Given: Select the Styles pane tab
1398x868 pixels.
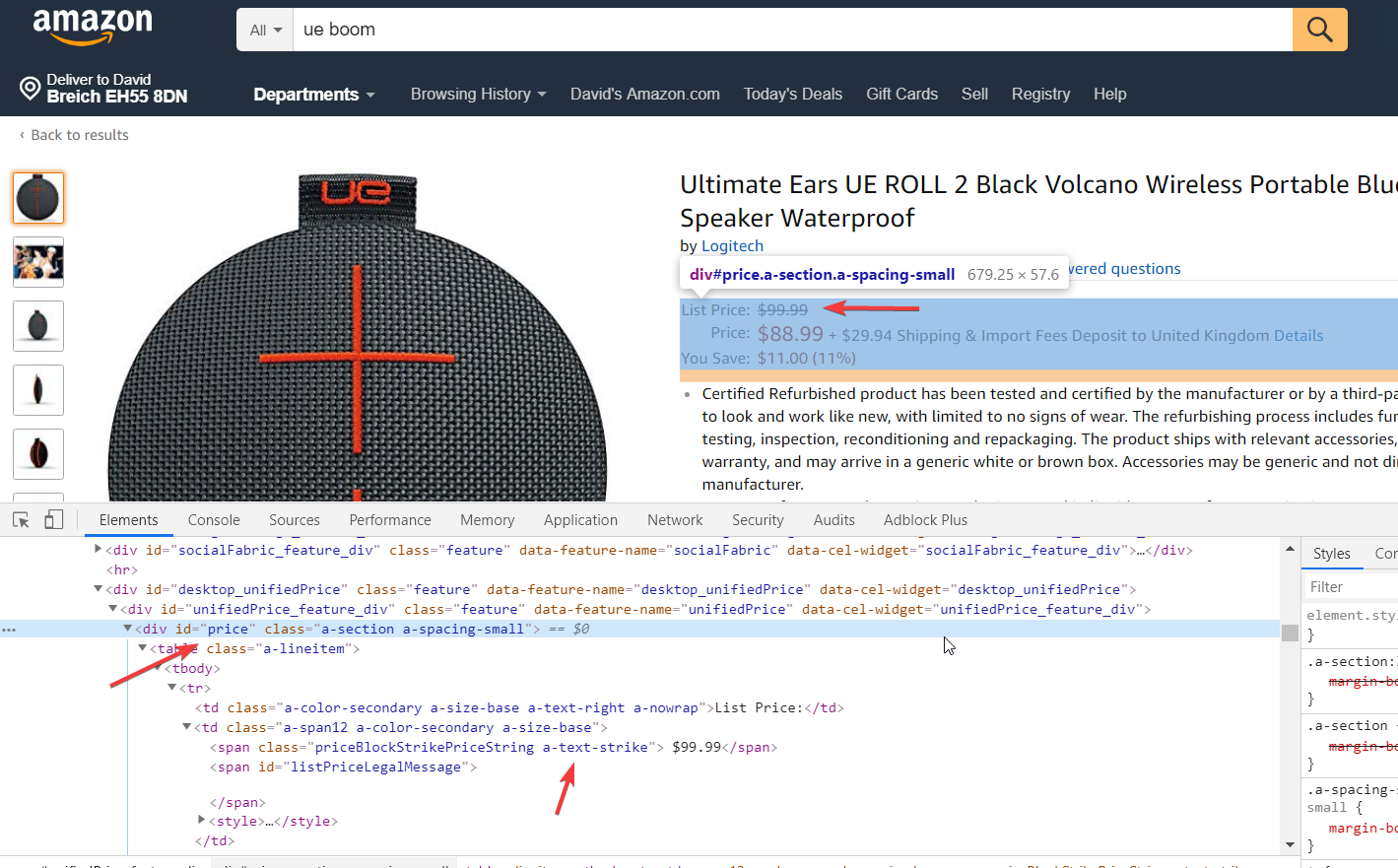Looking at the screenshot, I should pyautogui.click(x=1332, y=554).
